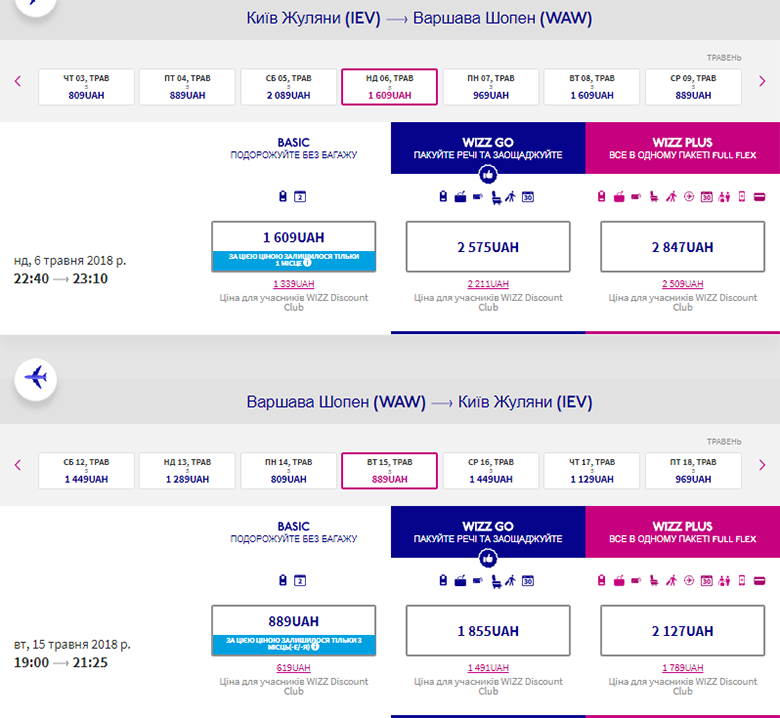The height and width of the screenshot is (718, 780).
Task: Click info icon in outbound 1 609UAH seat notice
Action: [336, 266]
